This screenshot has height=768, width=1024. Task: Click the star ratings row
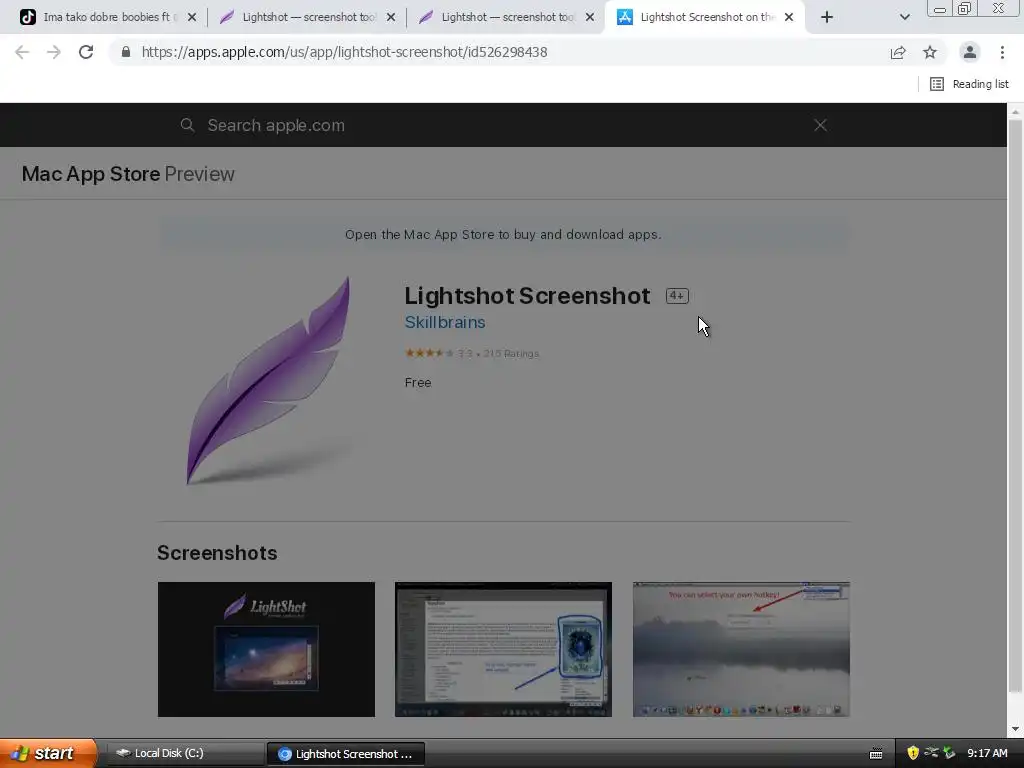click(472, 353)
